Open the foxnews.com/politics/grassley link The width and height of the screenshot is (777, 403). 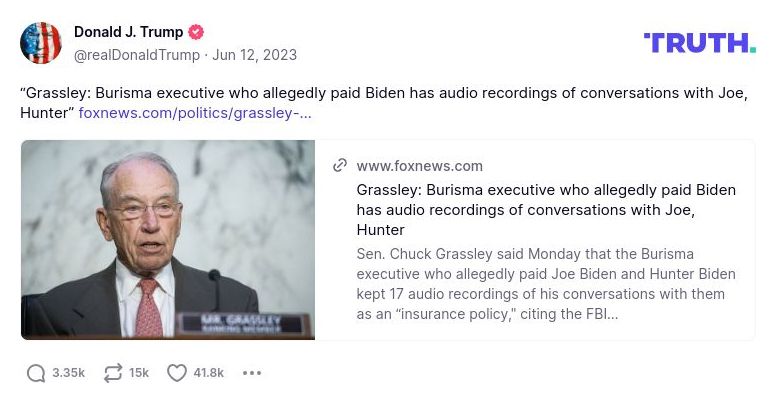coord(195,113)
